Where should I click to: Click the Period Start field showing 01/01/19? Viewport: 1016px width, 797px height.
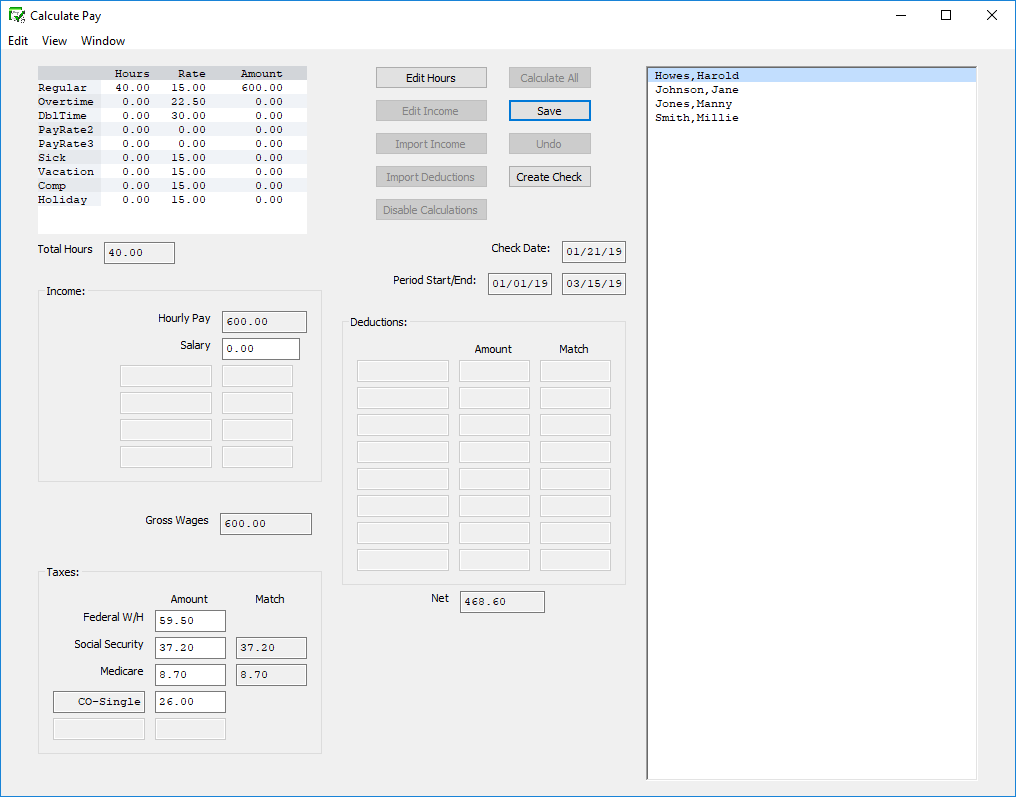519,283
